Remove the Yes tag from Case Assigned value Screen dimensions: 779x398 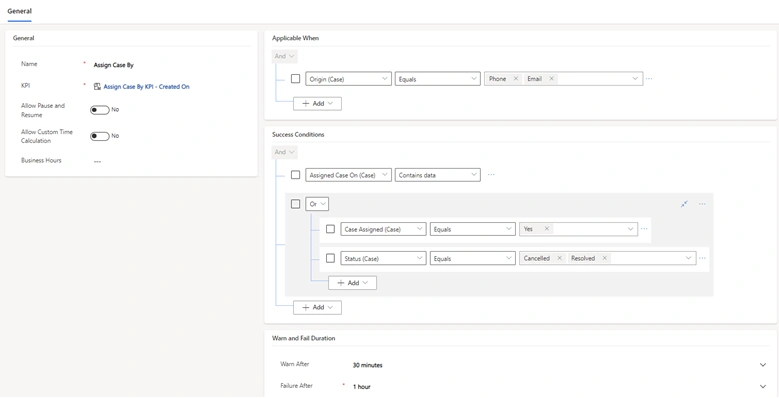(x=546, y=229)
